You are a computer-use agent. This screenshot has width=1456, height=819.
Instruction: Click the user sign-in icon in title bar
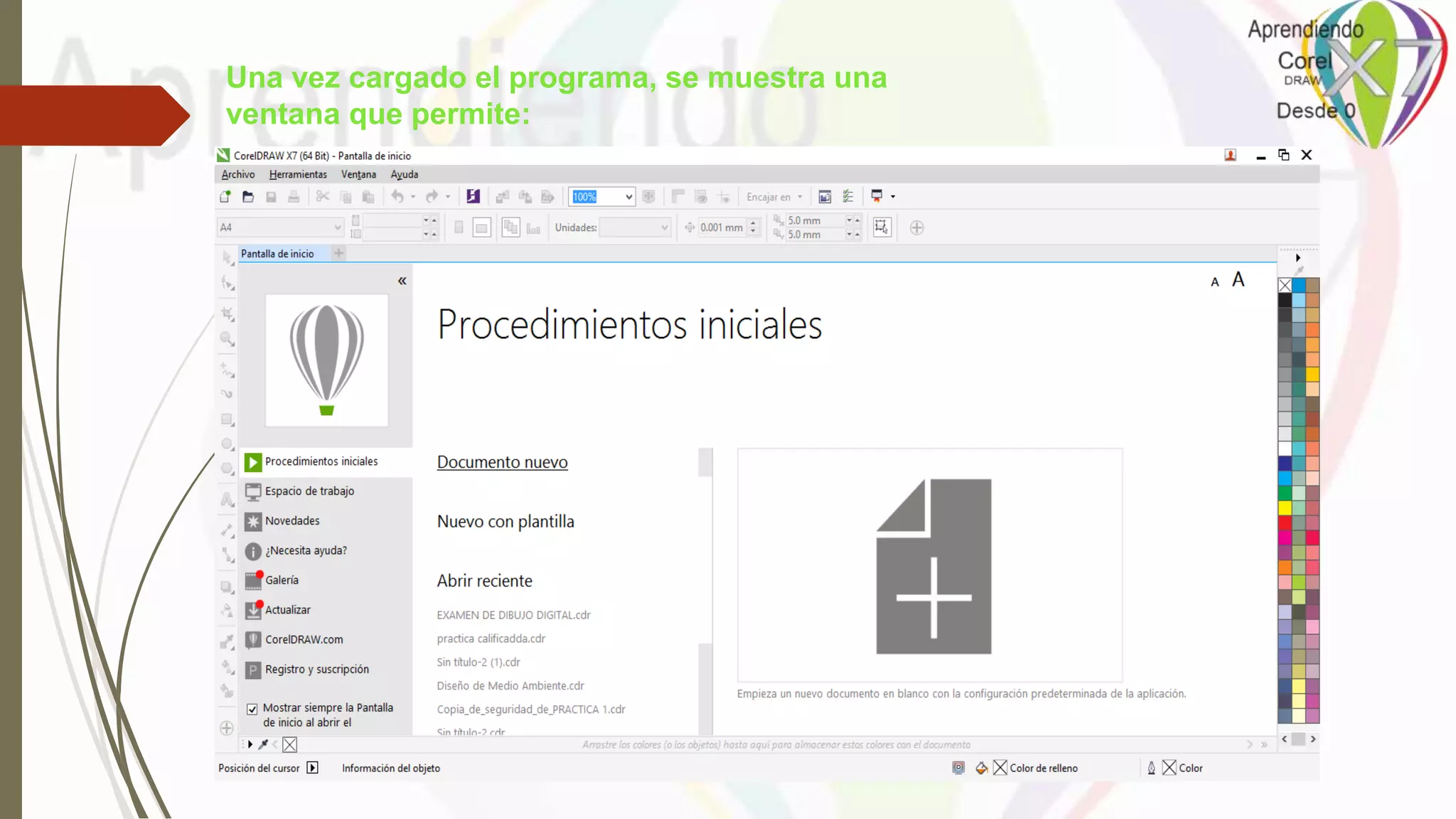click(1231, 155)
